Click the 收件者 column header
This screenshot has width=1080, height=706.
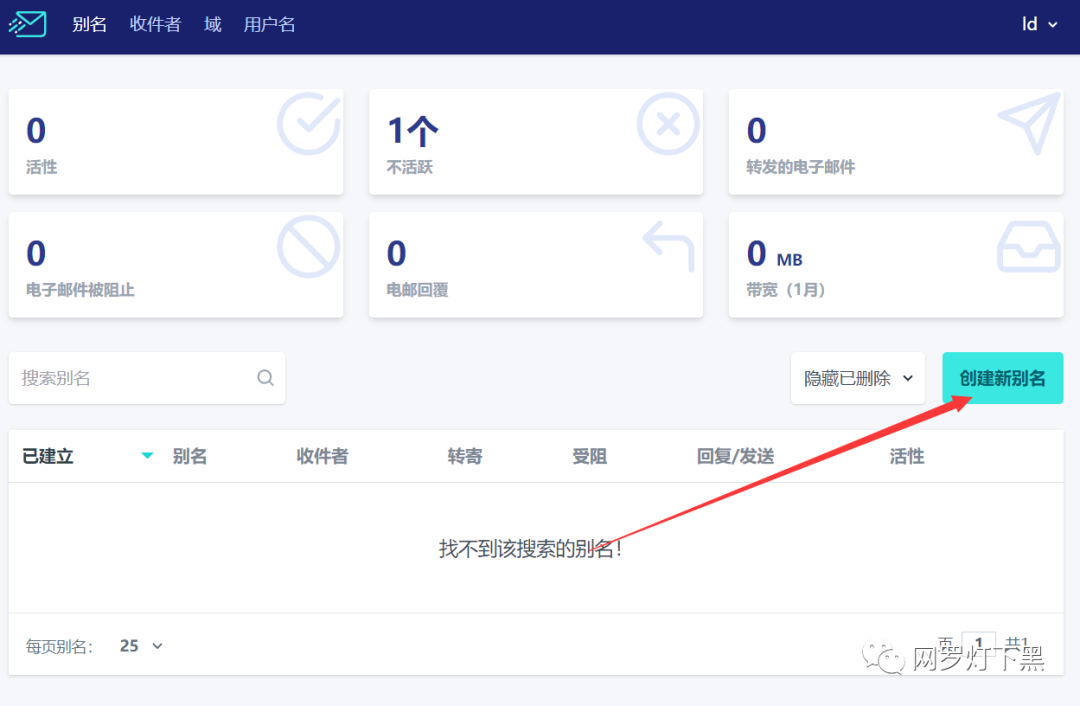pos(322,456)
